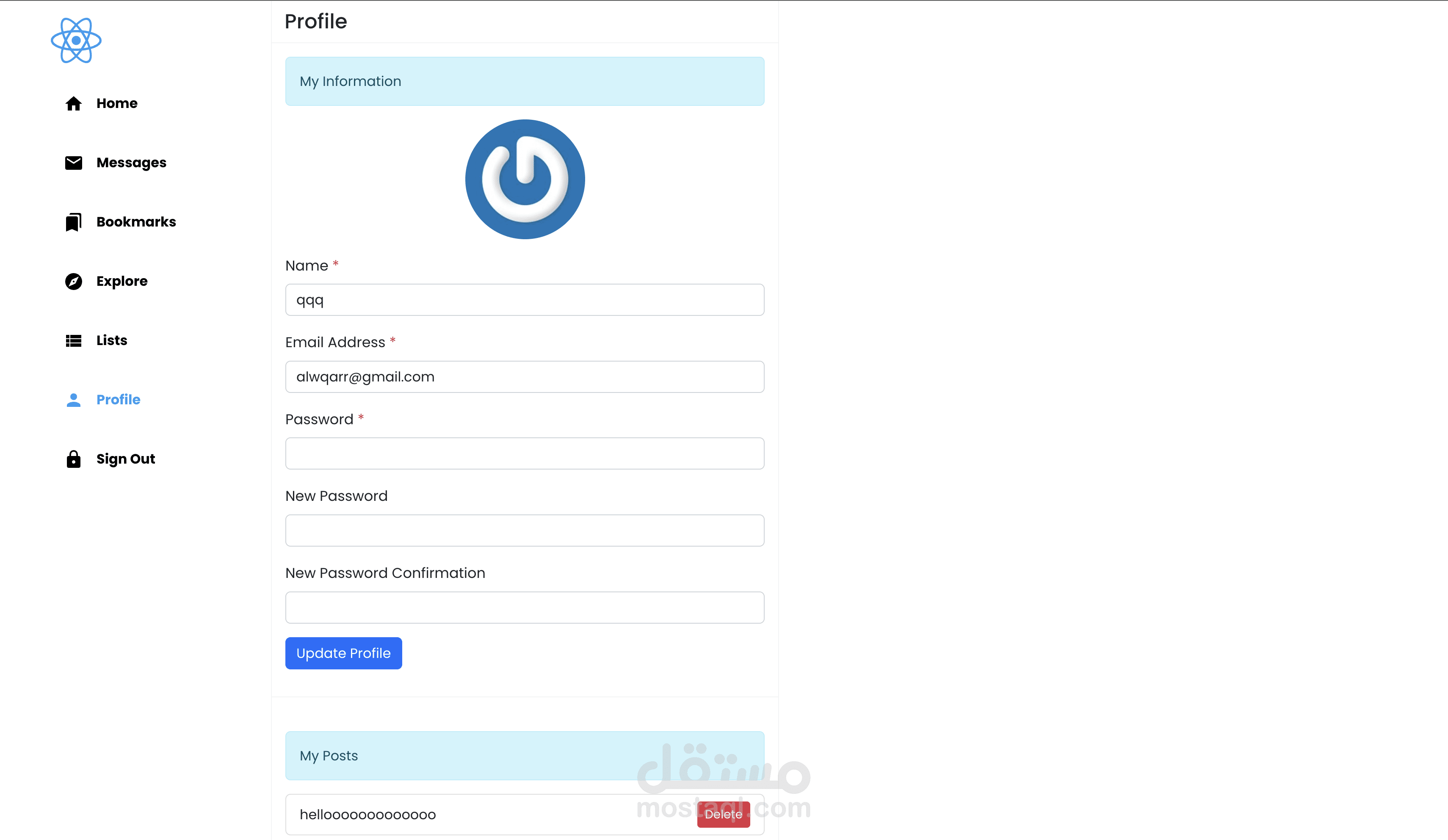Click the Name input field

pyautogui.click(x=524, y=300)
